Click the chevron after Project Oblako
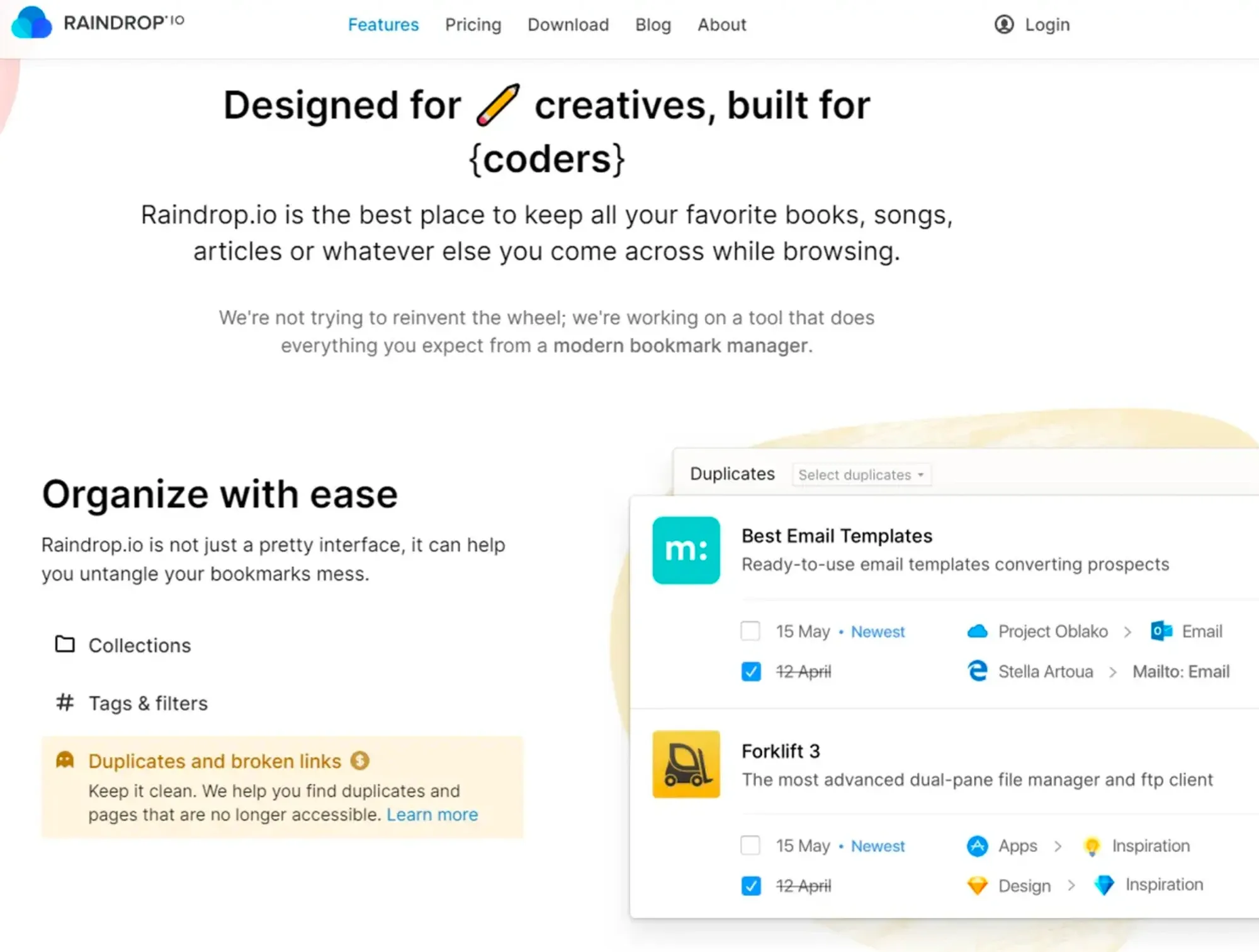Screen dimensions: 1259x952 pos(1127,632)
